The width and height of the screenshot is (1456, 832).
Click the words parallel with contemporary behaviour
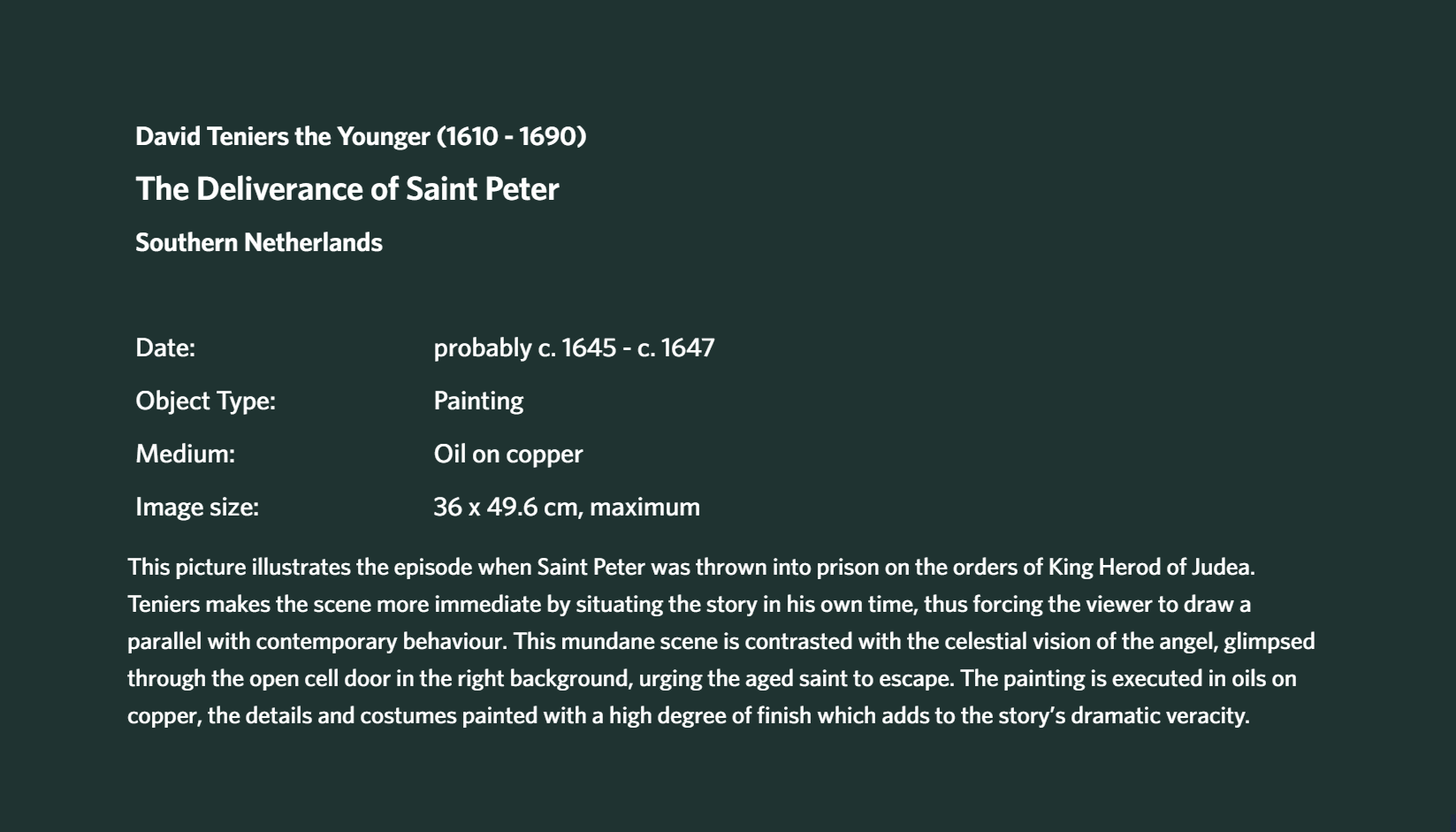316,642
